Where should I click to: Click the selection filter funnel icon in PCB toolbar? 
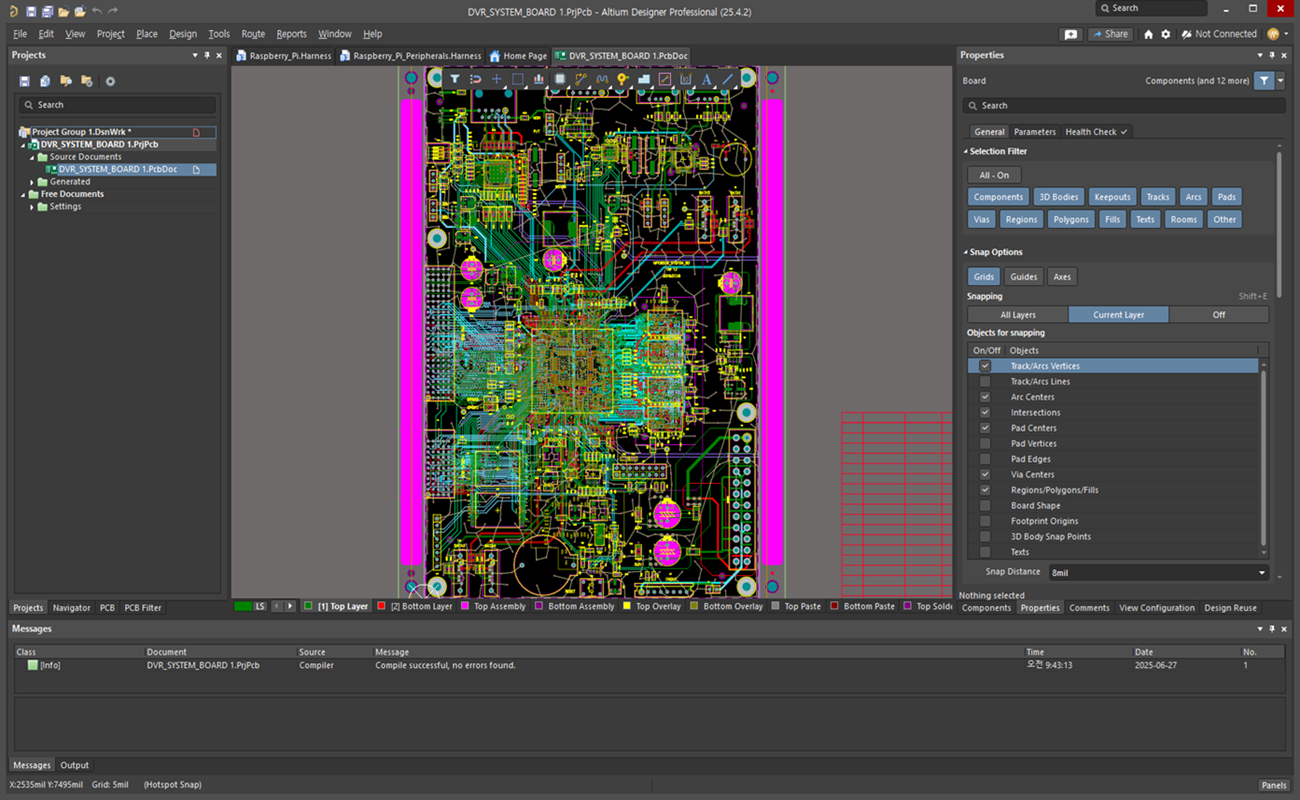(x=454, y=79)
